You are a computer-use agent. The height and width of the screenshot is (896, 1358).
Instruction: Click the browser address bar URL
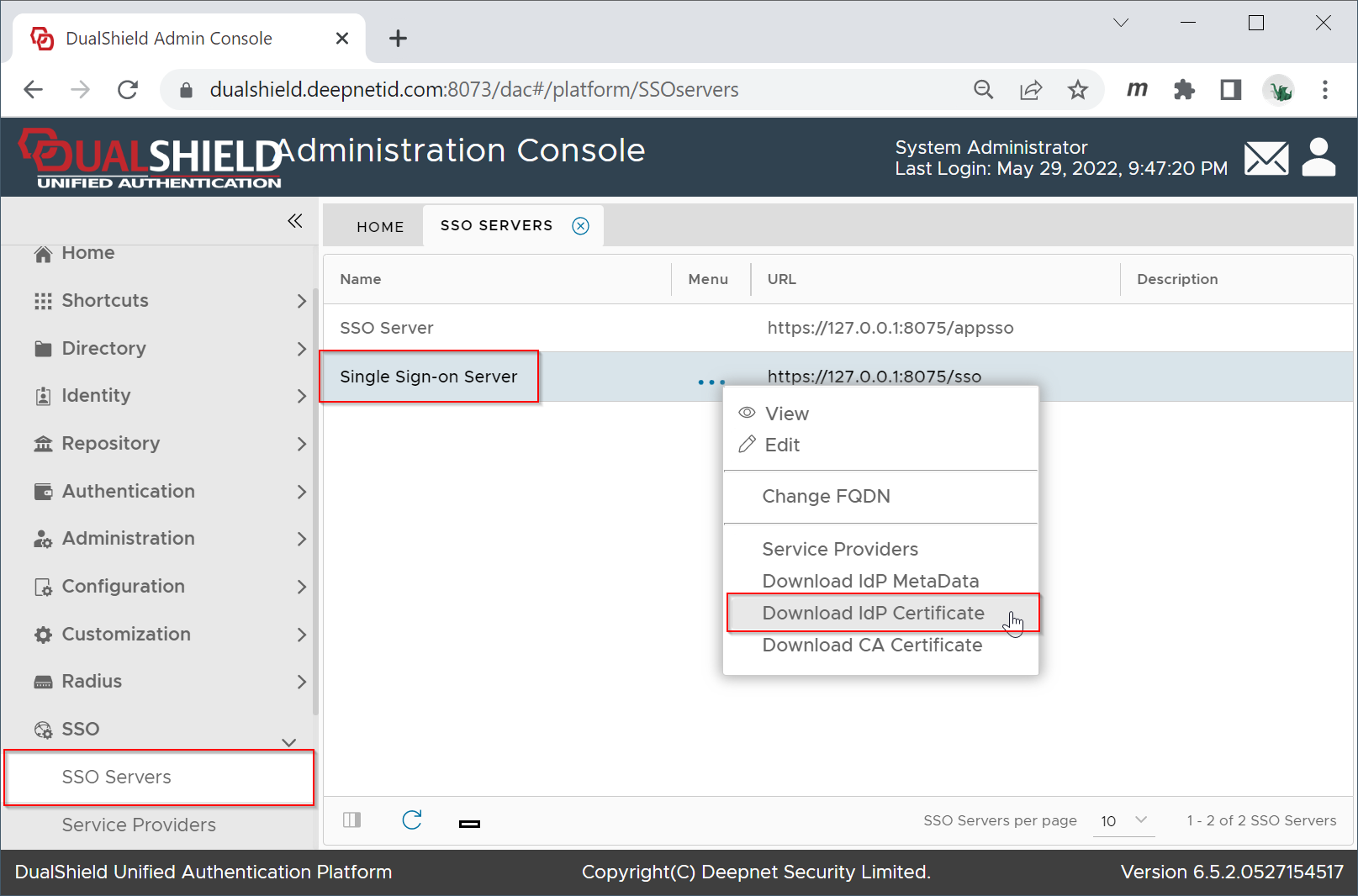[x=474, y=90]
